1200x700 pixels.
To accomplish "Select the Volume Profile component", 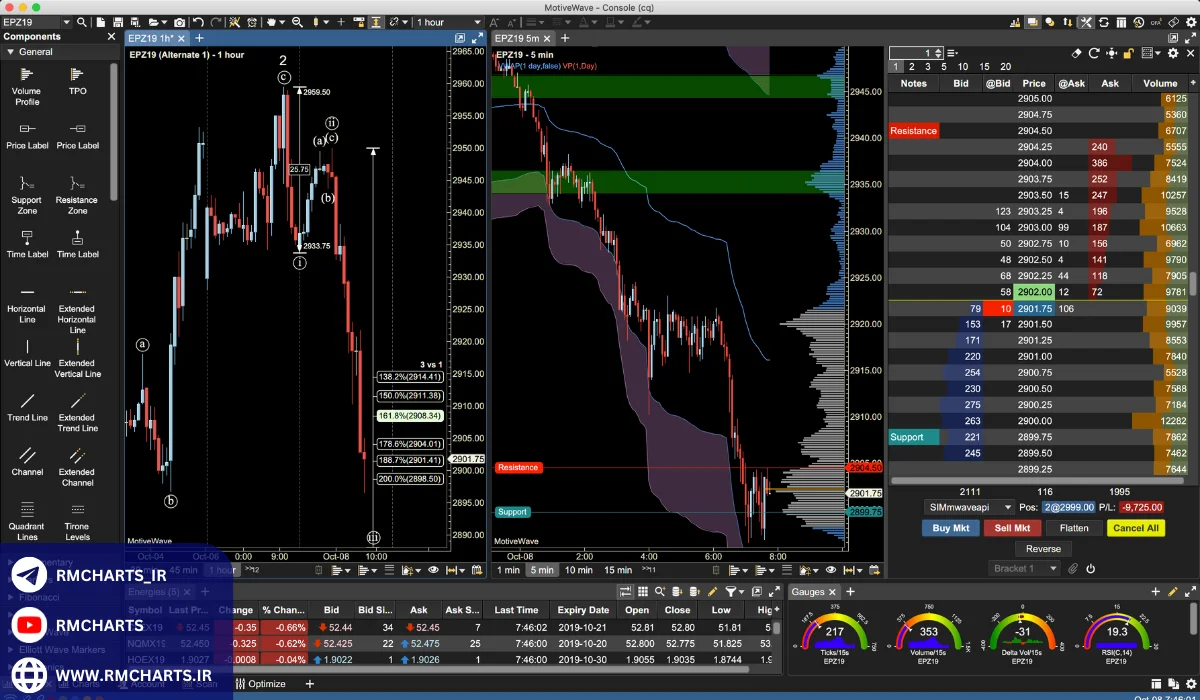I will click(27, 85).
